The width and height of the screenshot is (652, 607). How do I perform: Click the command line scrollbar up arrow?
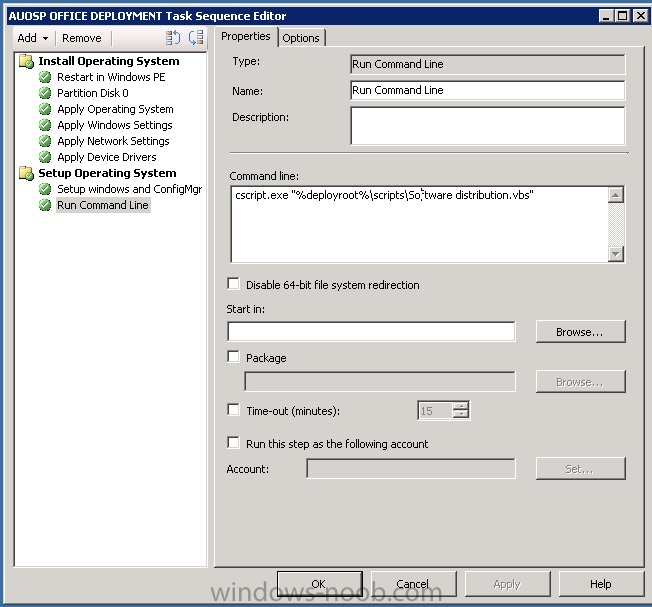616,195
